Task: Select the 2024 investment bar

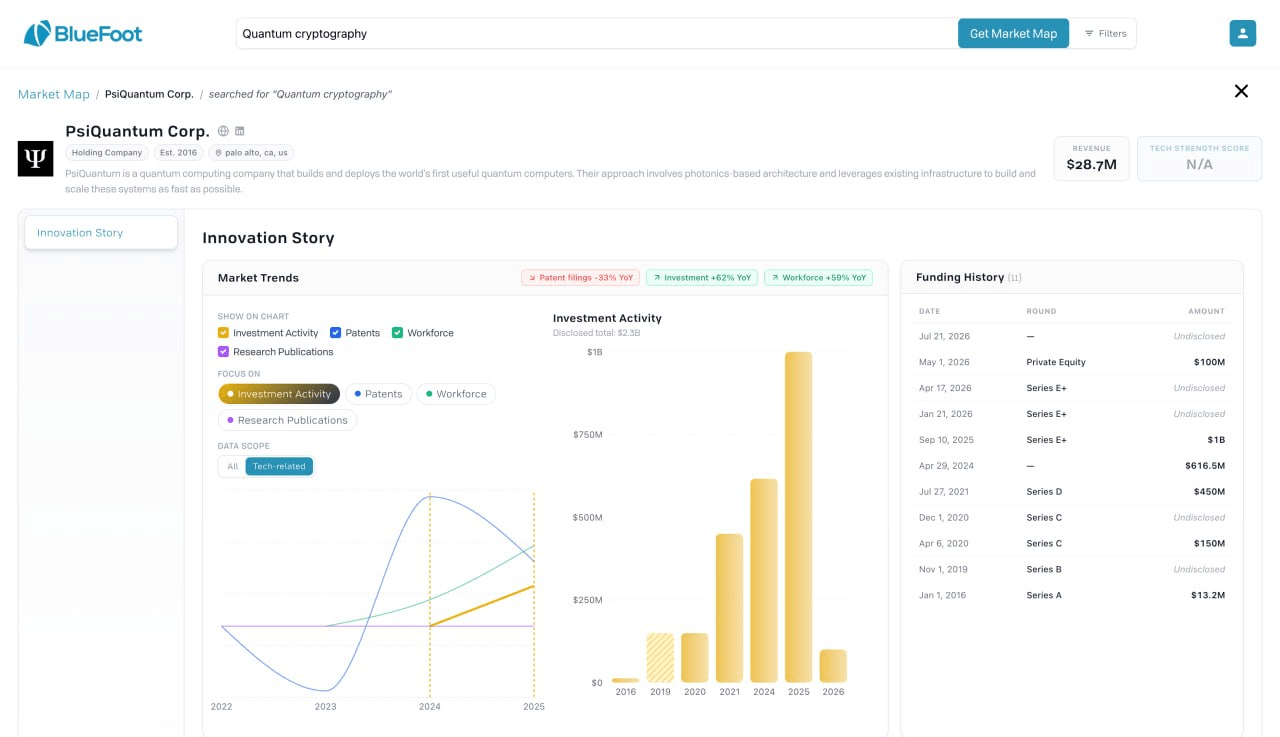Action: 764,581
